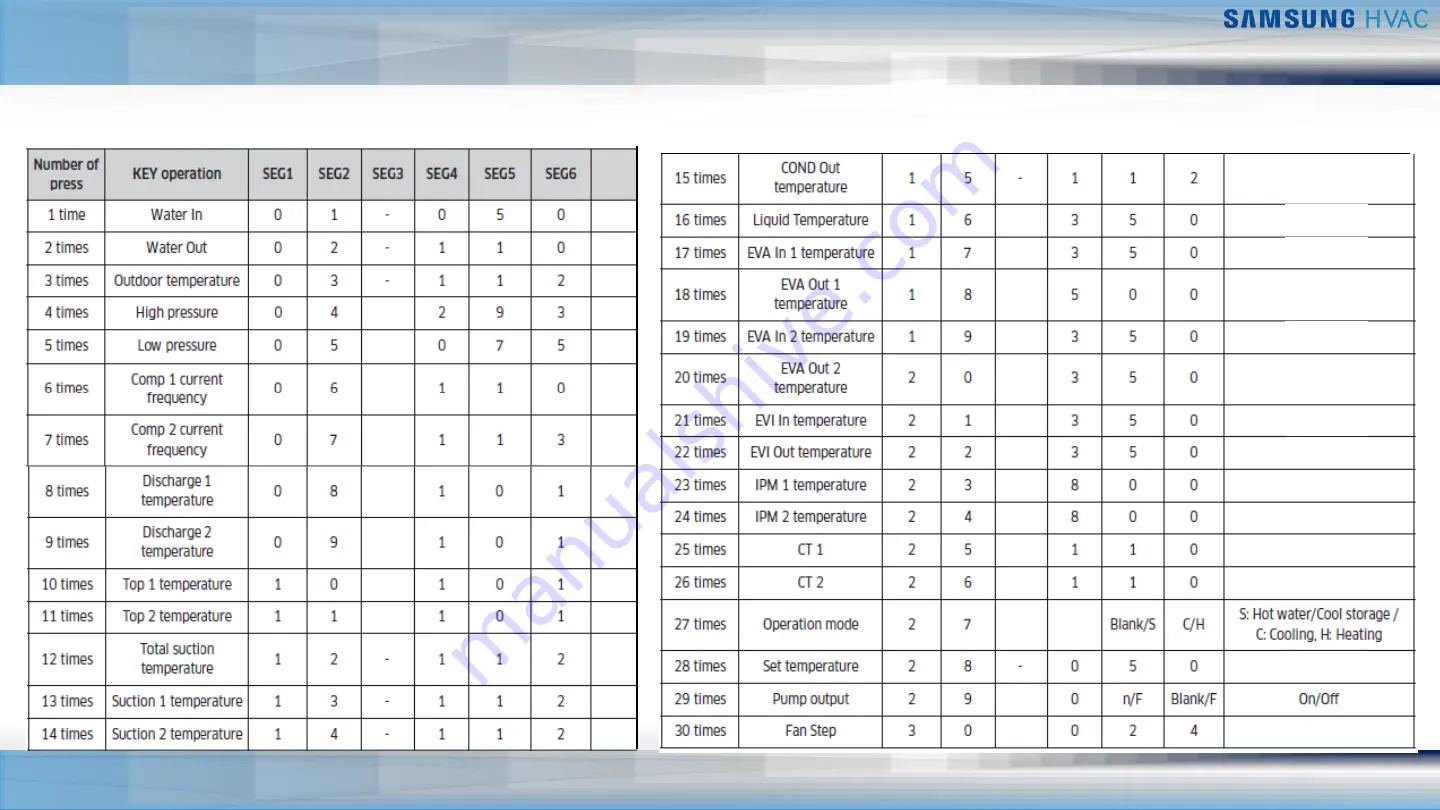This screenshot has height=810, width=1440.
Task: Click 'COND Out temperature' cell
Action: pos(810,179)
